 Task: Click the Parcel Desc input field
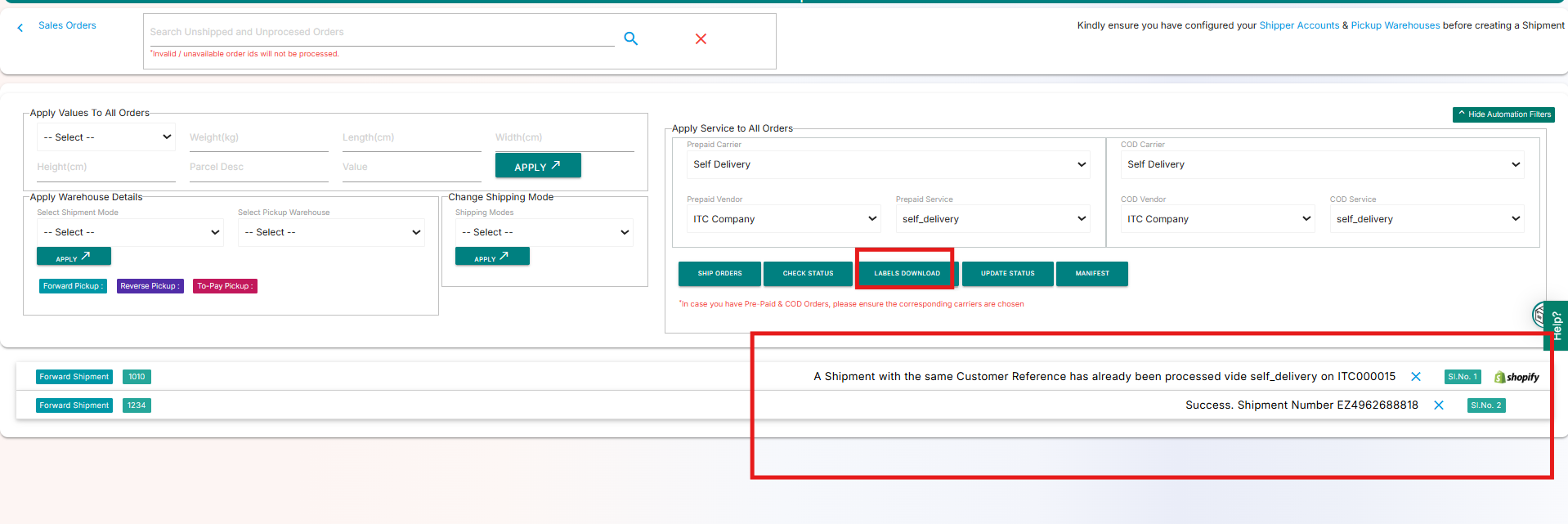click(x=258, y=168)
